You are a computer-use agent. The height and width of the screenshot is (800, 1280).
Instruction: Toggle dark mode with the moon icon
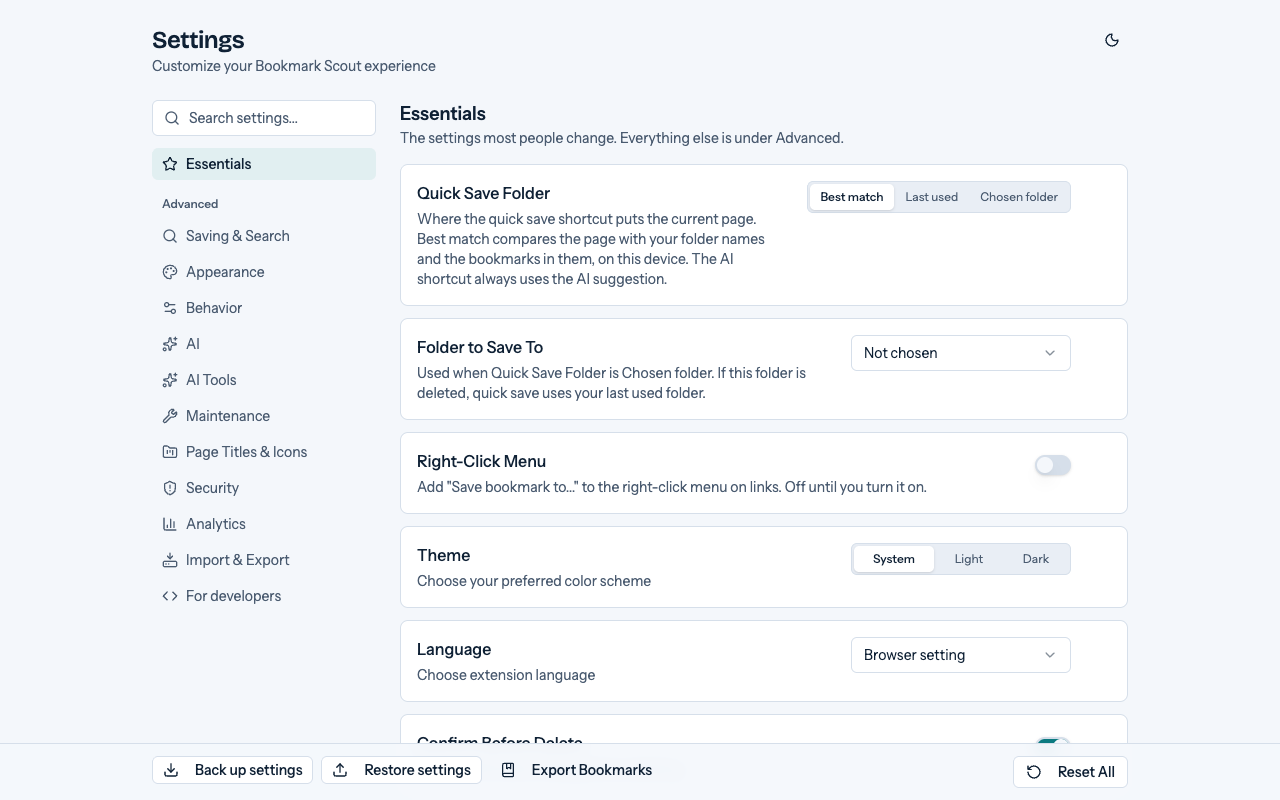click(1111, 40)
